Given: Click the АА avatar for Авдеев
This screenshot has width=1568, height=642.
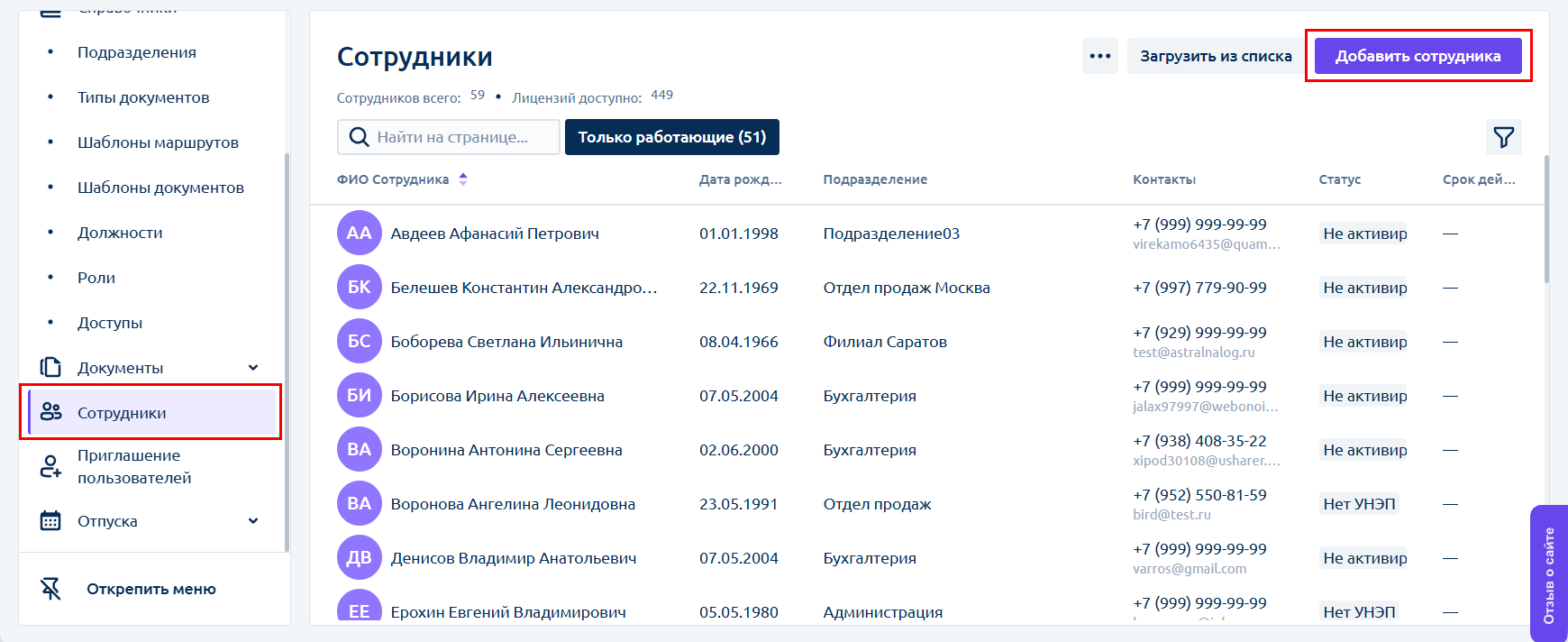Looking at the screenshot, I should [x=359, y=234].
